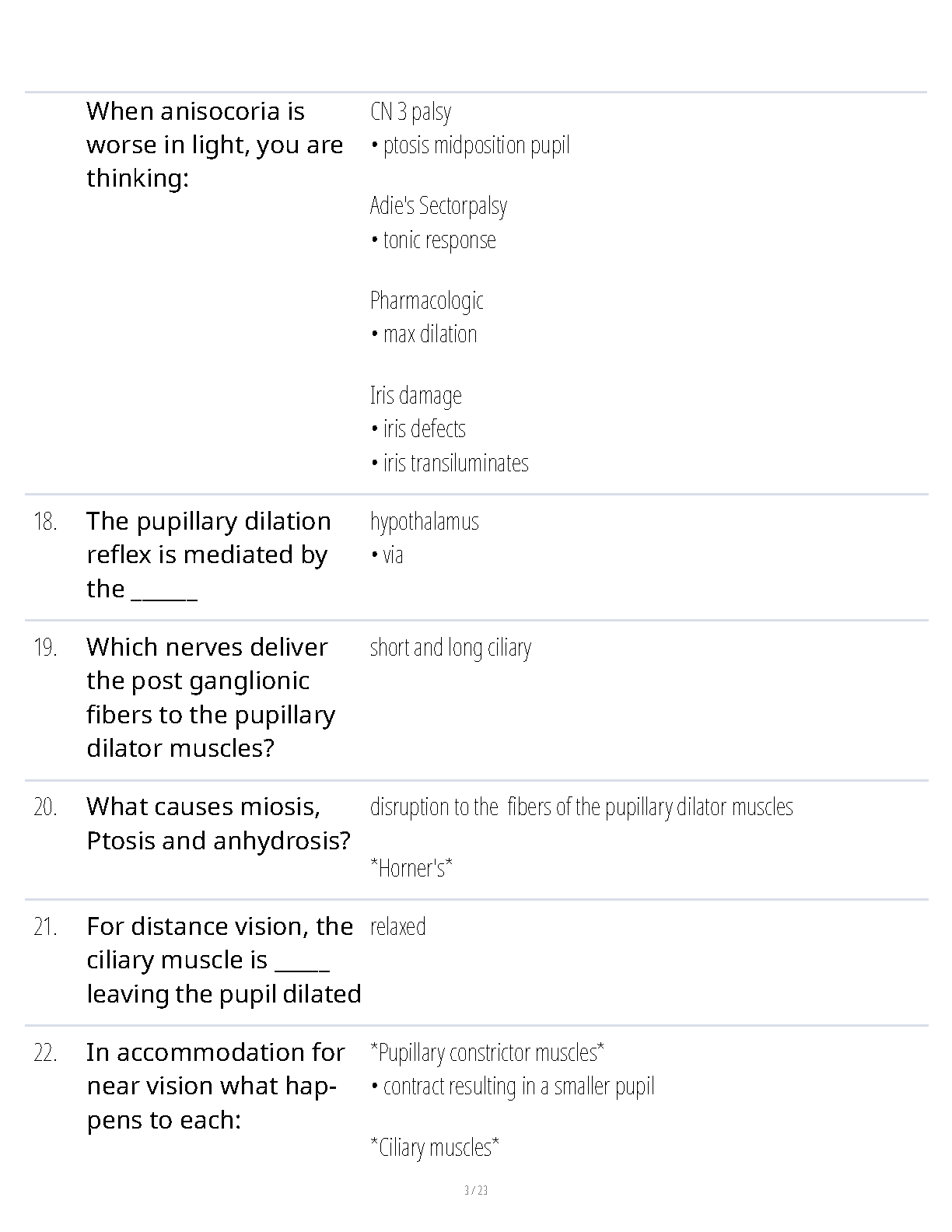952x1232 pixels.
Task: Click the '*Horner's*' answer text
Action: pos(411,868)
